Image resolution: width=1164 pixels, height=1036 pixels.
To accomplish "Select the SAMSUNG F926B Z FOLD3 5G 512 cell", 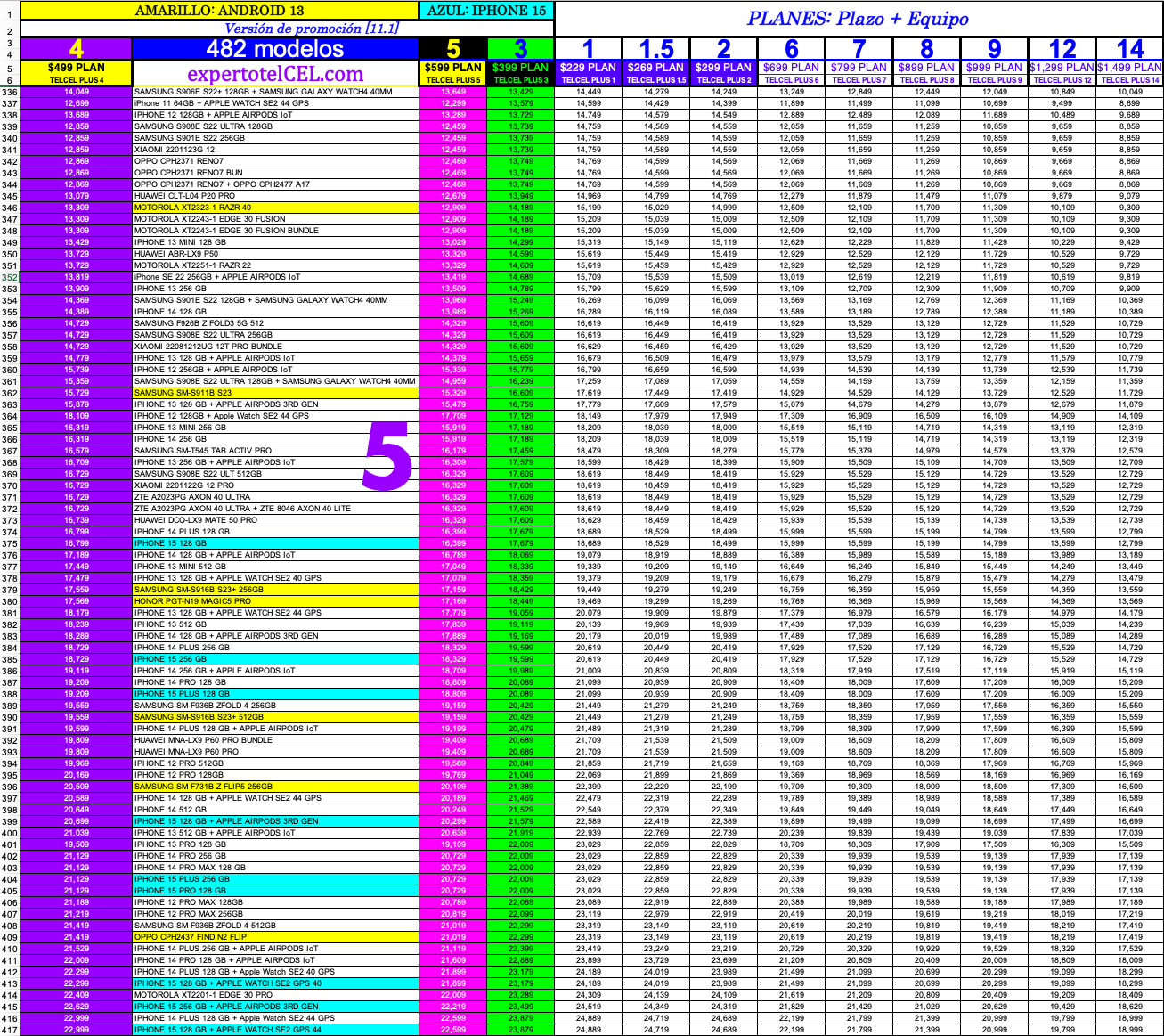I will click(x=275, y=323).
